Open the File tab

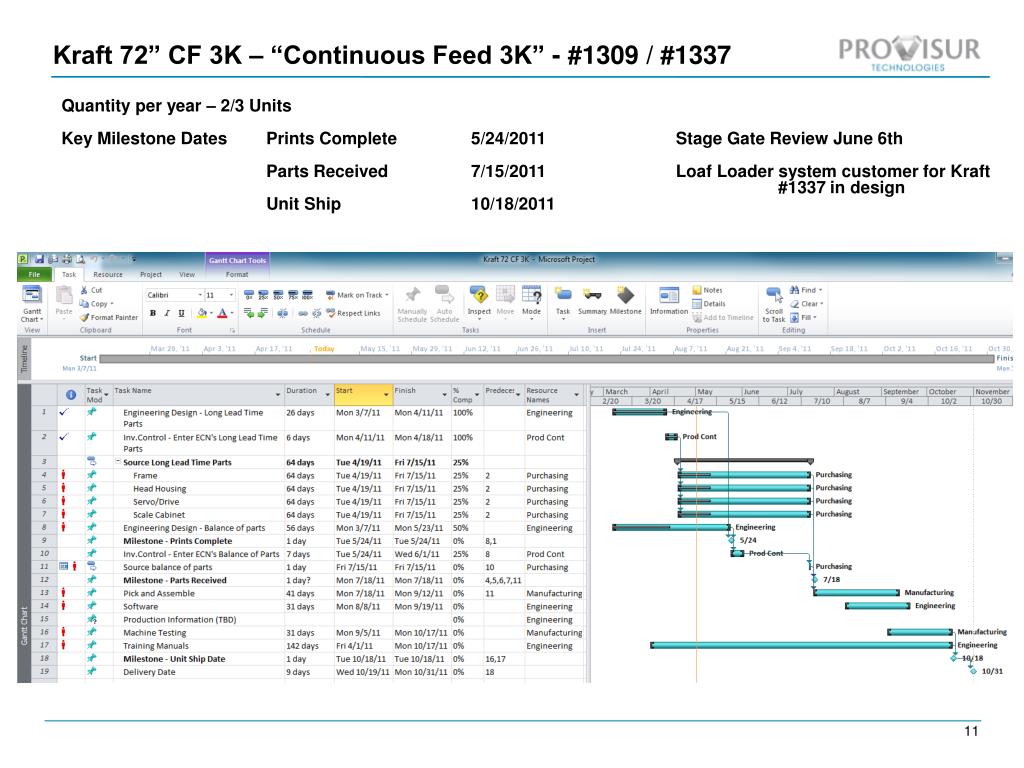coord(34,274)
